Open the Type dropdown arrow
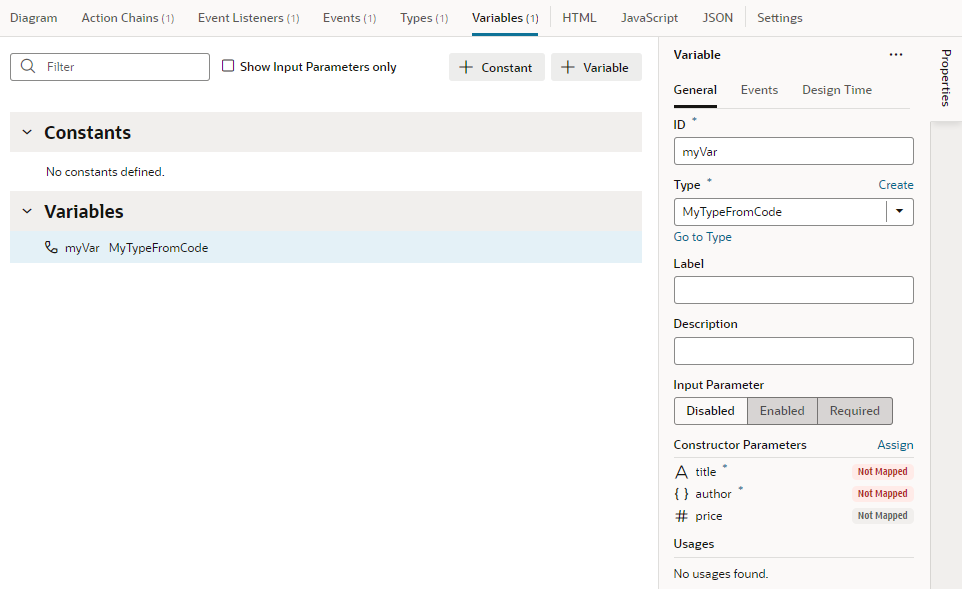 [899, 212]
